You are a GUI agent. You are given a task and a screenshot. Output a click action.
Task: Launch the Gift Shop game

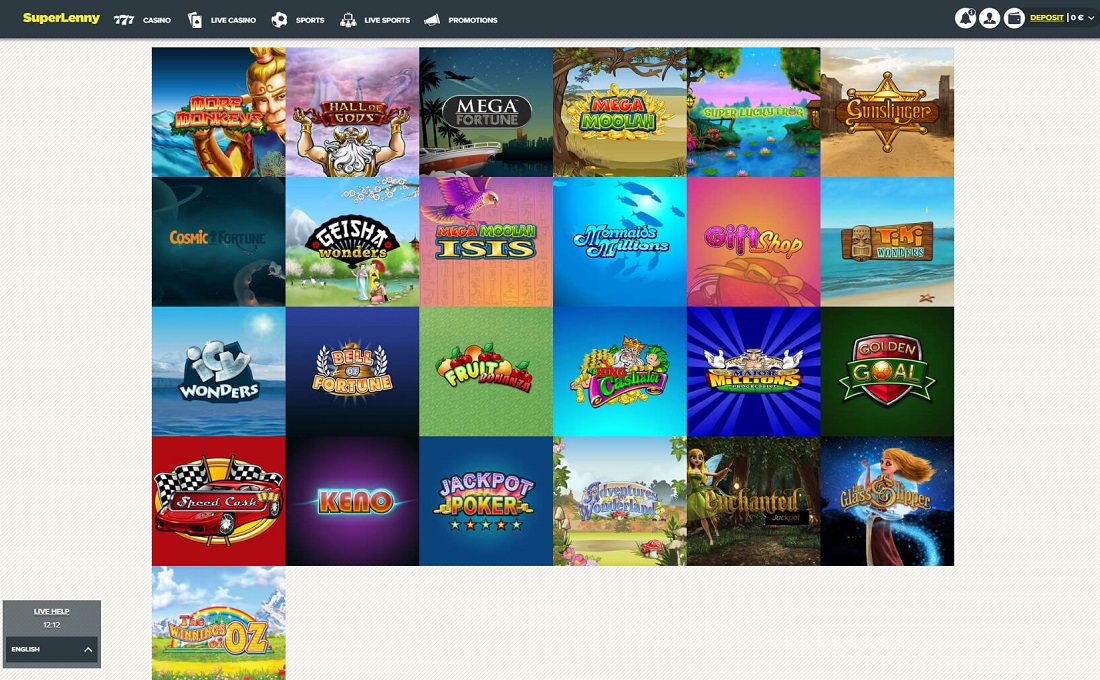pos(753,242)
